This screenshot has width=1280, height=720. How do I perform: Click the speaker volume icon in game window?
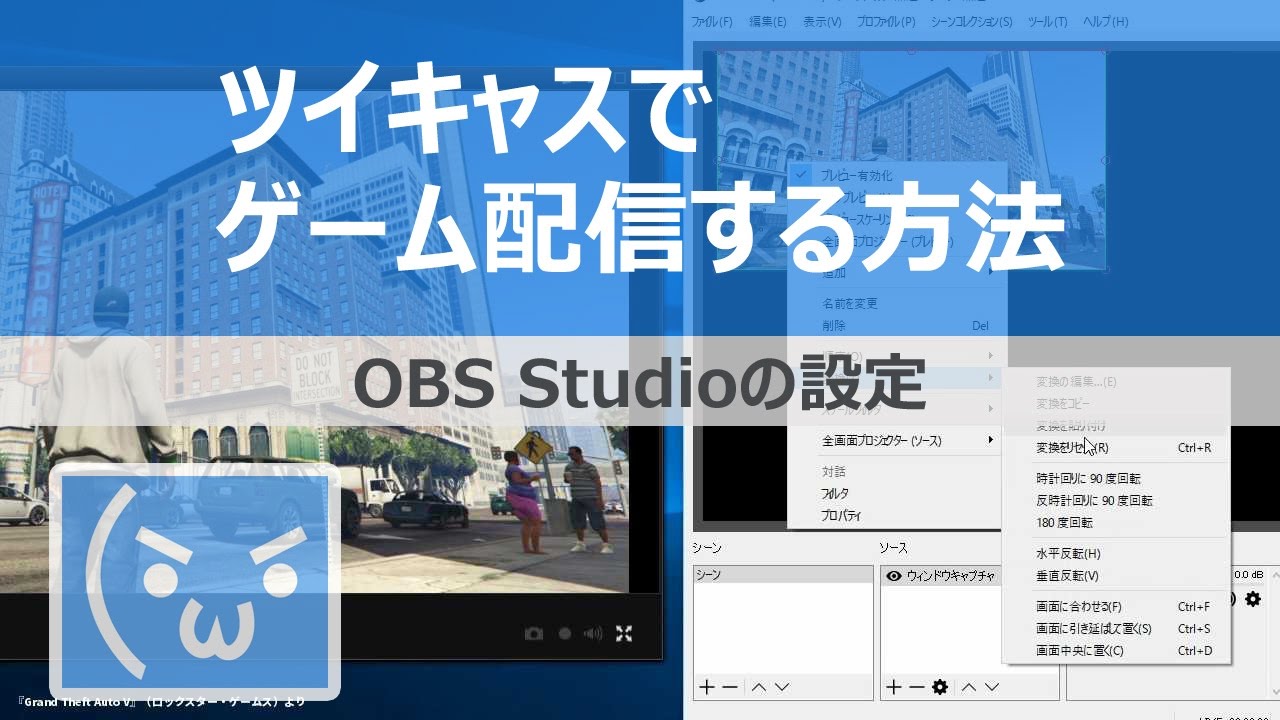coord(594,633)
